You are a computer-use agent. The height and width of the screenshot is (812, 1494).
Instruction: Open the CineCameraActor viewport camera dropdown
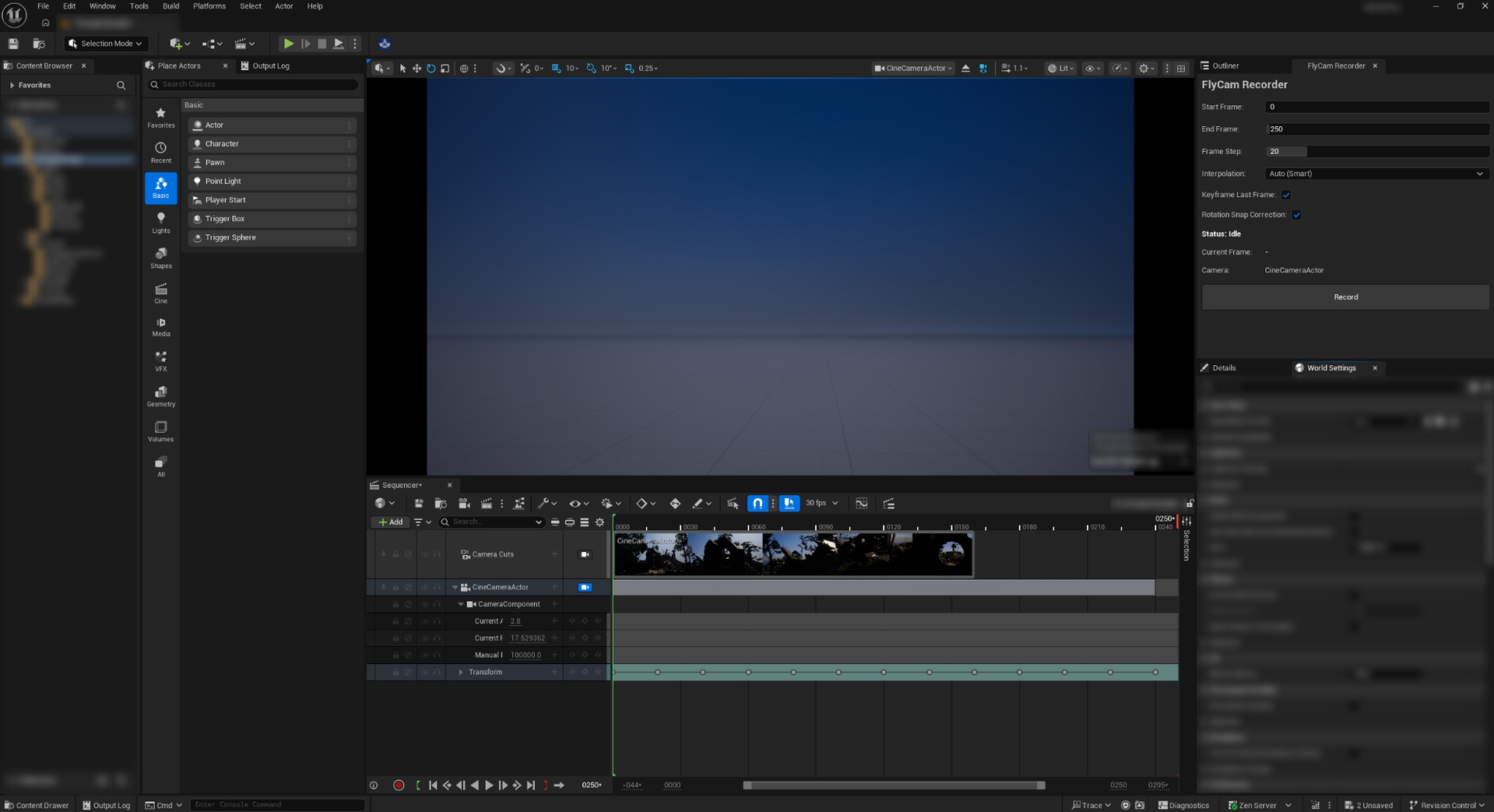pos(912,68)
